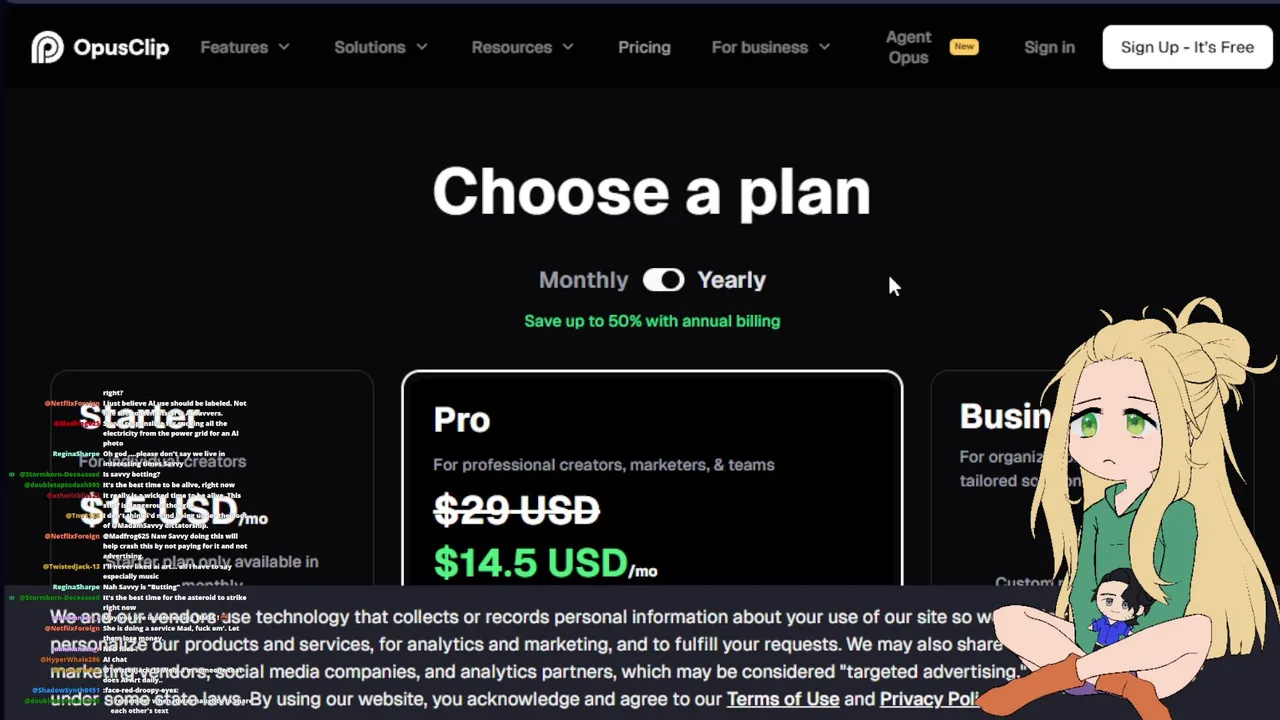Expand the Resources dropdown

[x=522, y=47]
